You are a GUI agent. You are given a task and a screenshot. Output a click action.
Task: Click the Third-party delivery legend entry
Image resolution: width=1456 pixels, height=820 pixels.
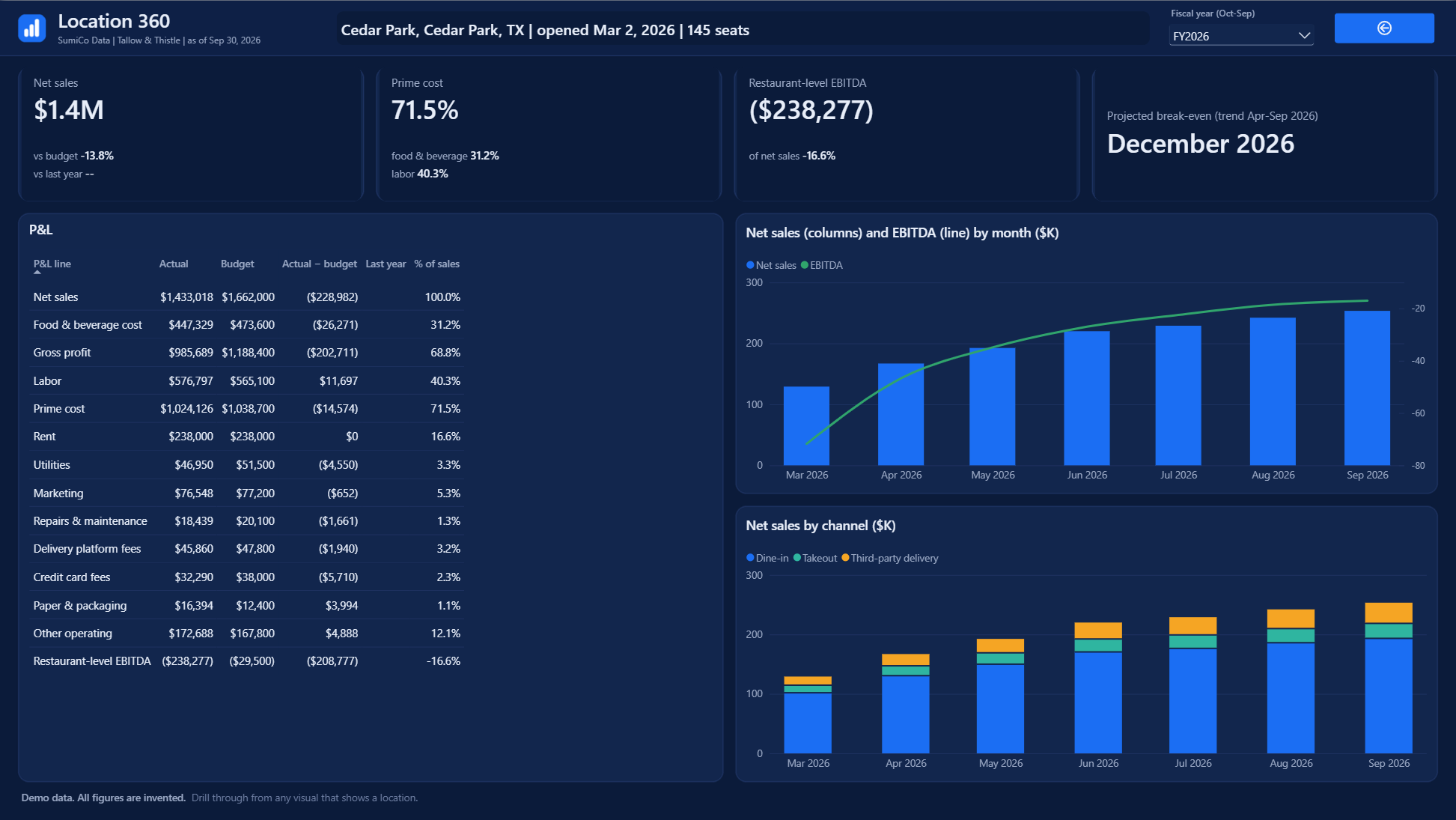click(x=890, y=558)
